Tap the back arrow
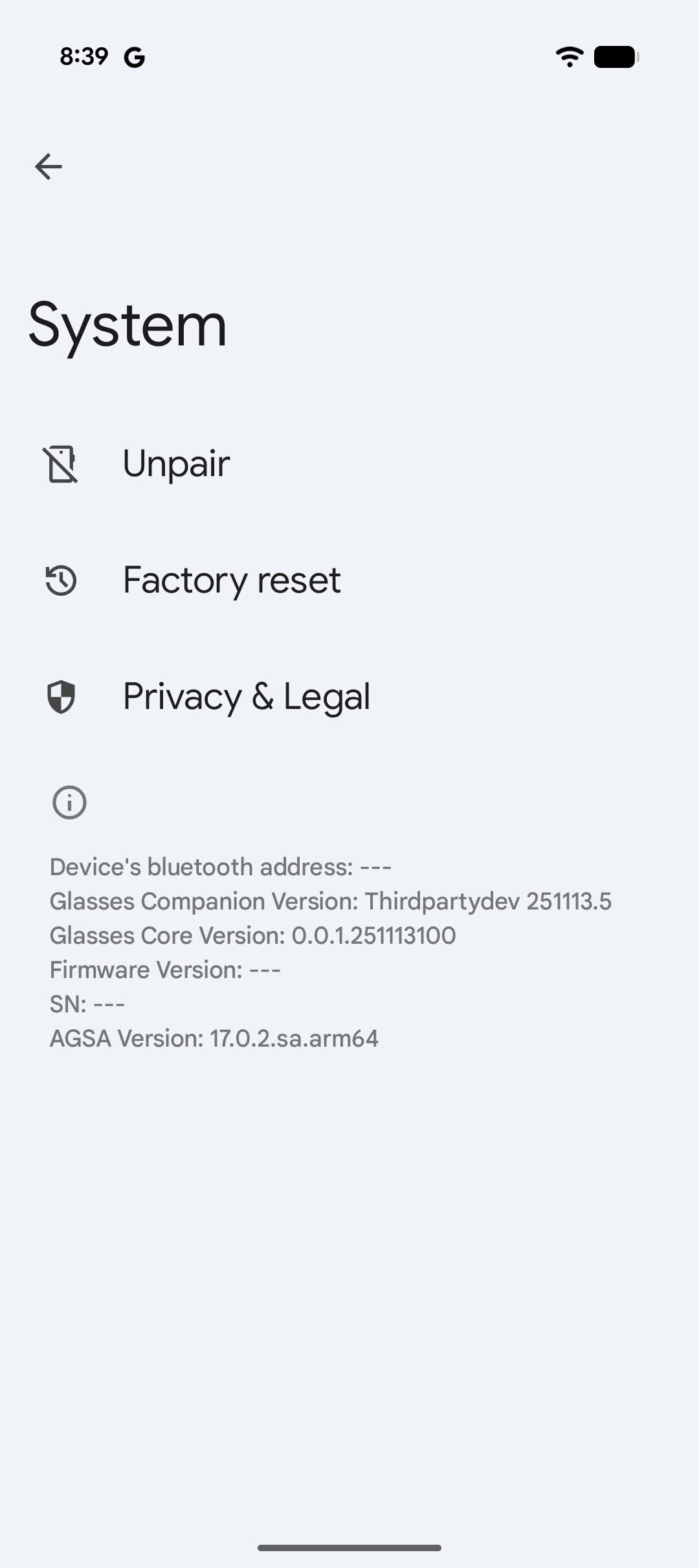699x1568 pixels. (x=49, y=167)
